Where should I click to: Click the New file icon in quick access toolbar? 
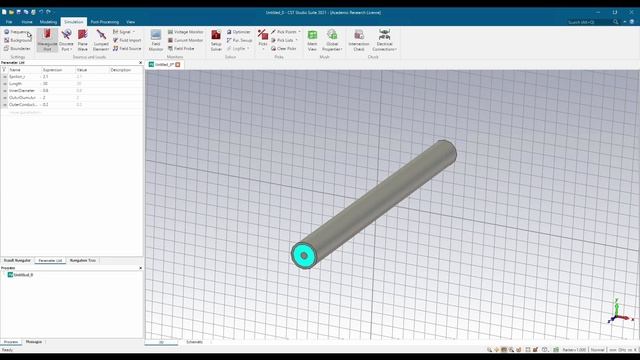click(4, 12)
